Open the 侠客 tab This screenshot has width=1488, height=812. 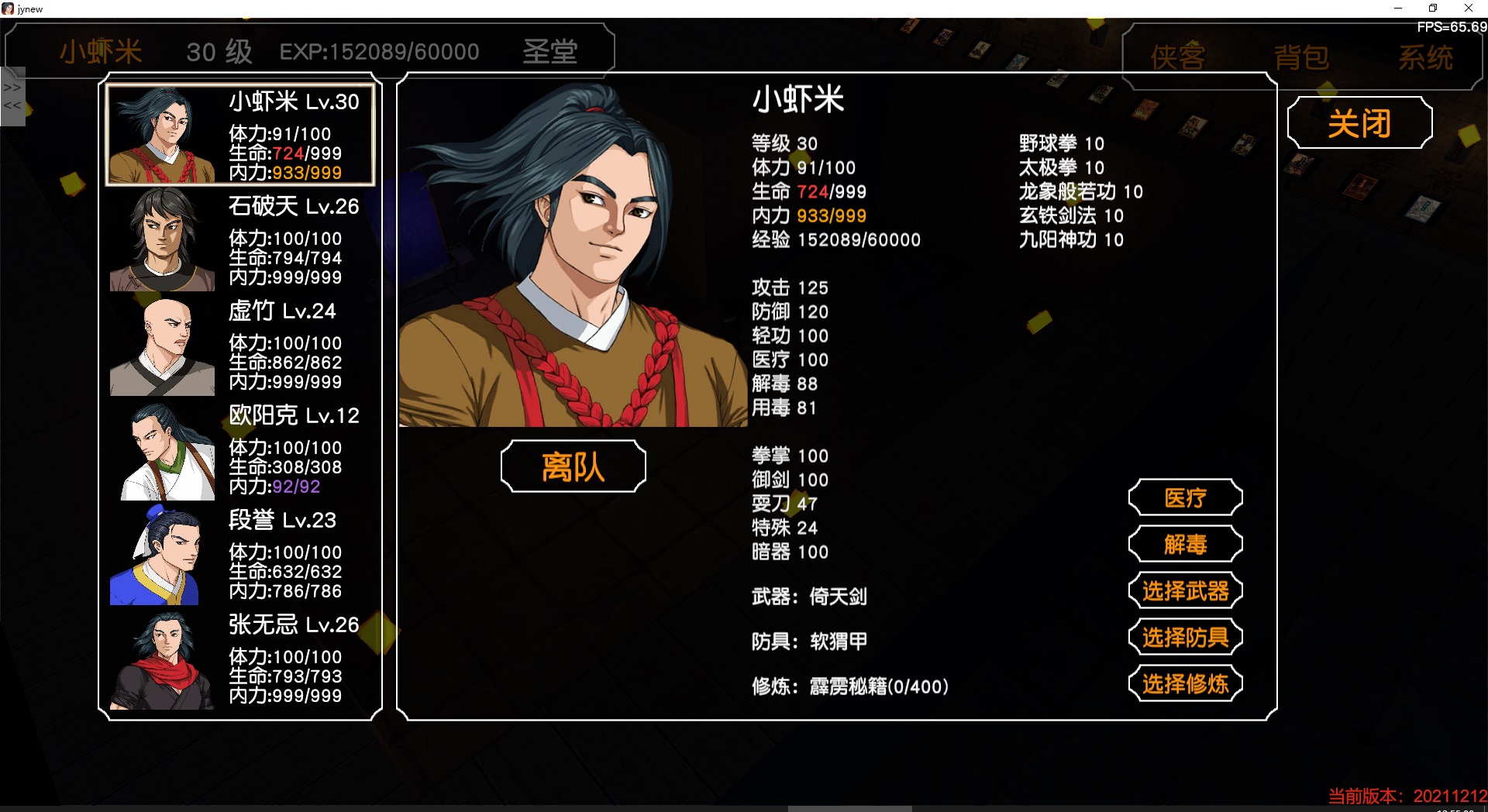tap(1178, 57)
